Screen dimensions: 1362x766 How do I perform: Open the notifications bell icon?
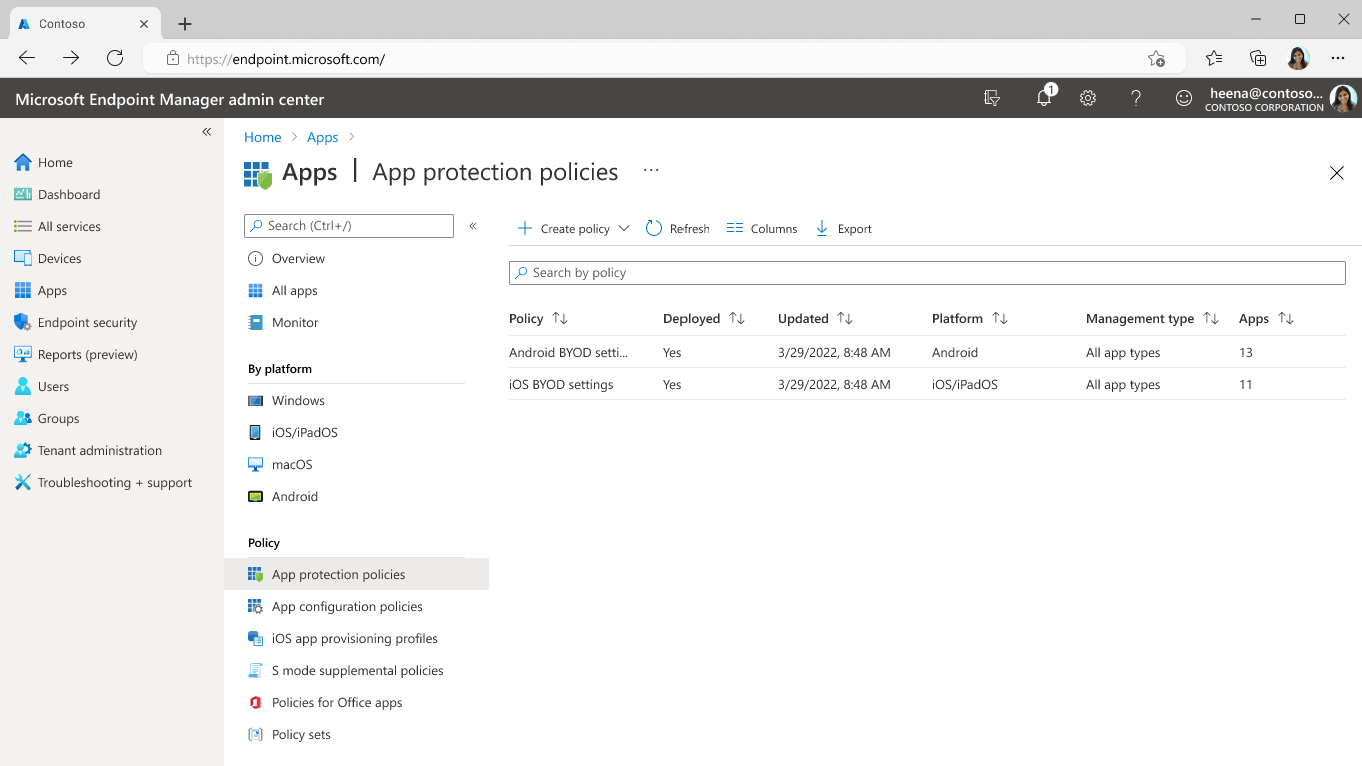point(1043,98)
